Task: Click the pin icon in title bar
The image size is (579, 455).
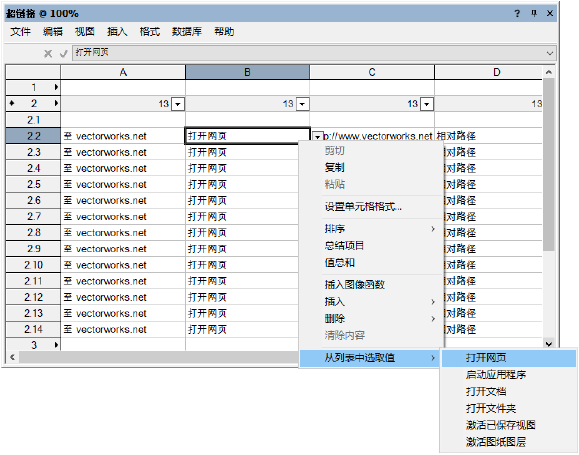Action: [x=534, y=14]
